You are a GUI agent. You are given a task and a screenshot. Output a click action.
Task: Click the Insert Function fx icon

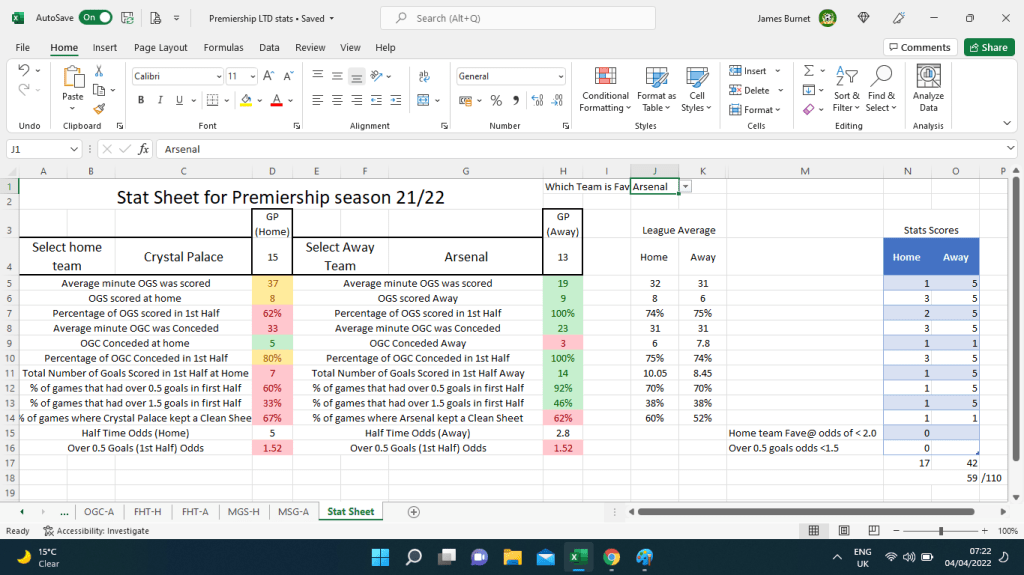144,149
